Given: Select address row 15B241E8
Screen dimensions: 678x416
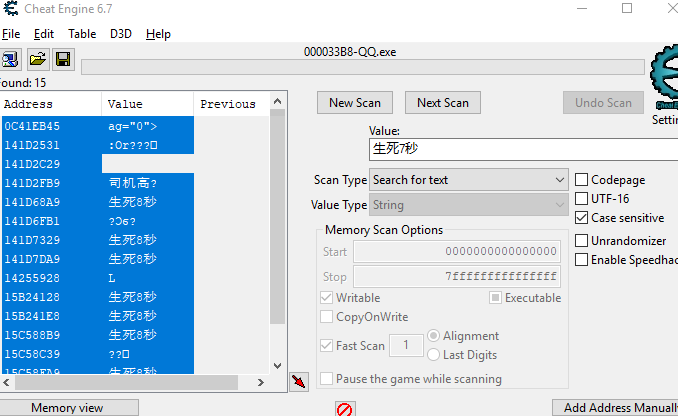Looking at the screenshot, I should [x=98, y=316].
